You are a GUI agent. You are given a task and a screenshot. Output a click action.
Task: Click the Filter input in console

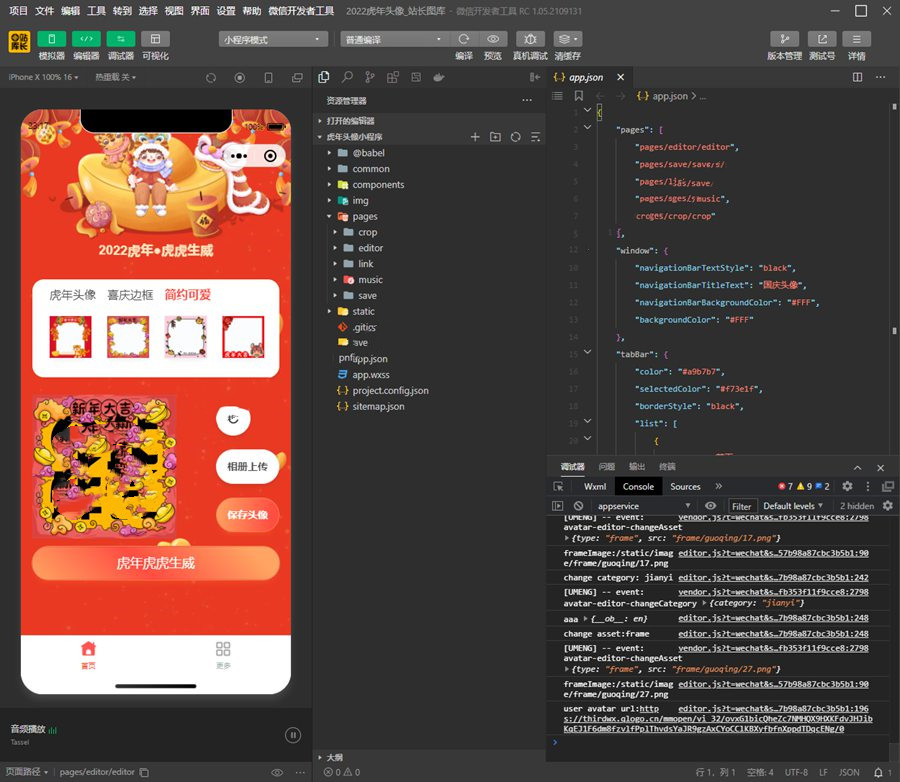pos(741,506)
